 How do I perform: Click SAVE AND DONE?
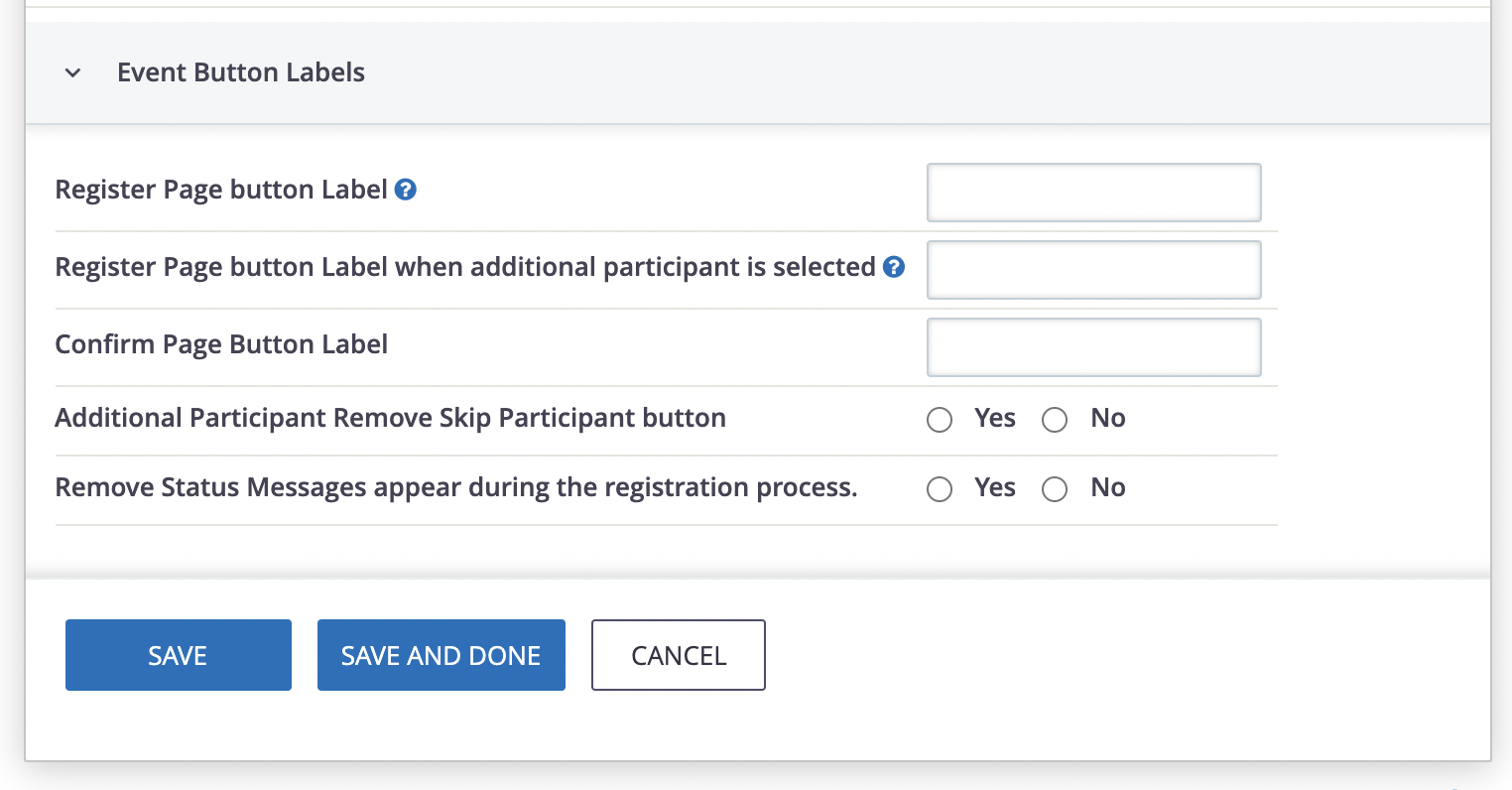point(441,655)
